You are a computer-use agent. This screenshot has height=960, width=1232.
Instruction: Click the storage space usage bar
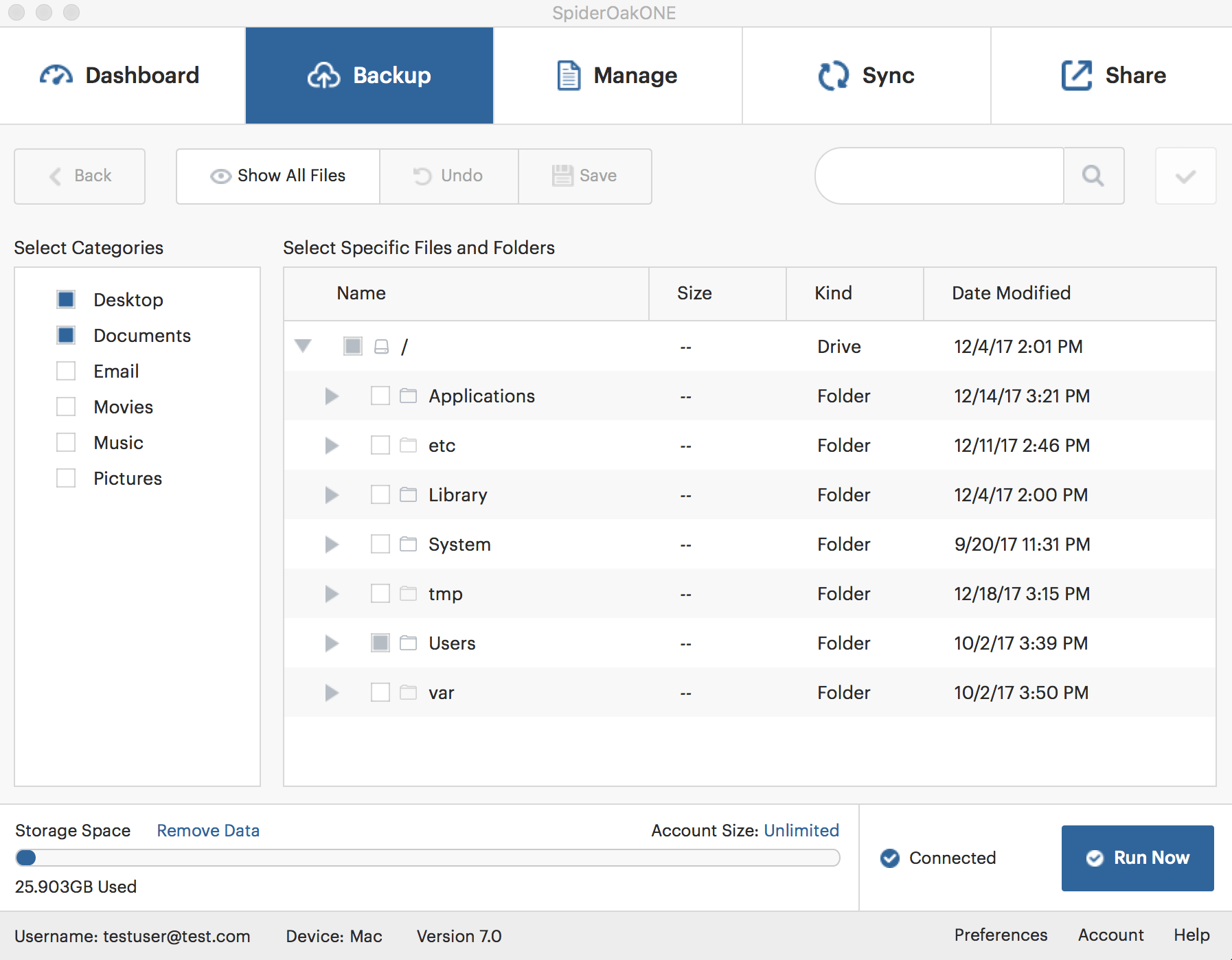pyautogui.click(x=427, y=858)
